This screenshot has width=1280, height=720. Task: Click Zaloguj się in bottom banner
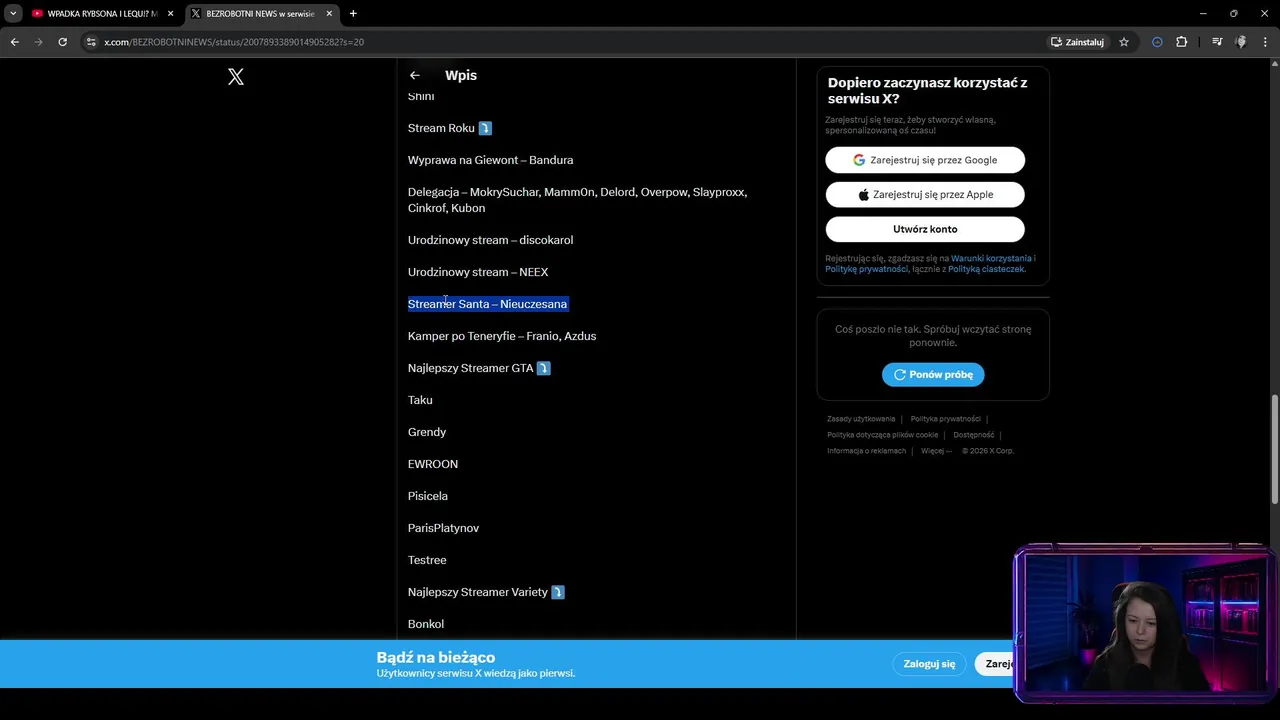pos(929,664)
